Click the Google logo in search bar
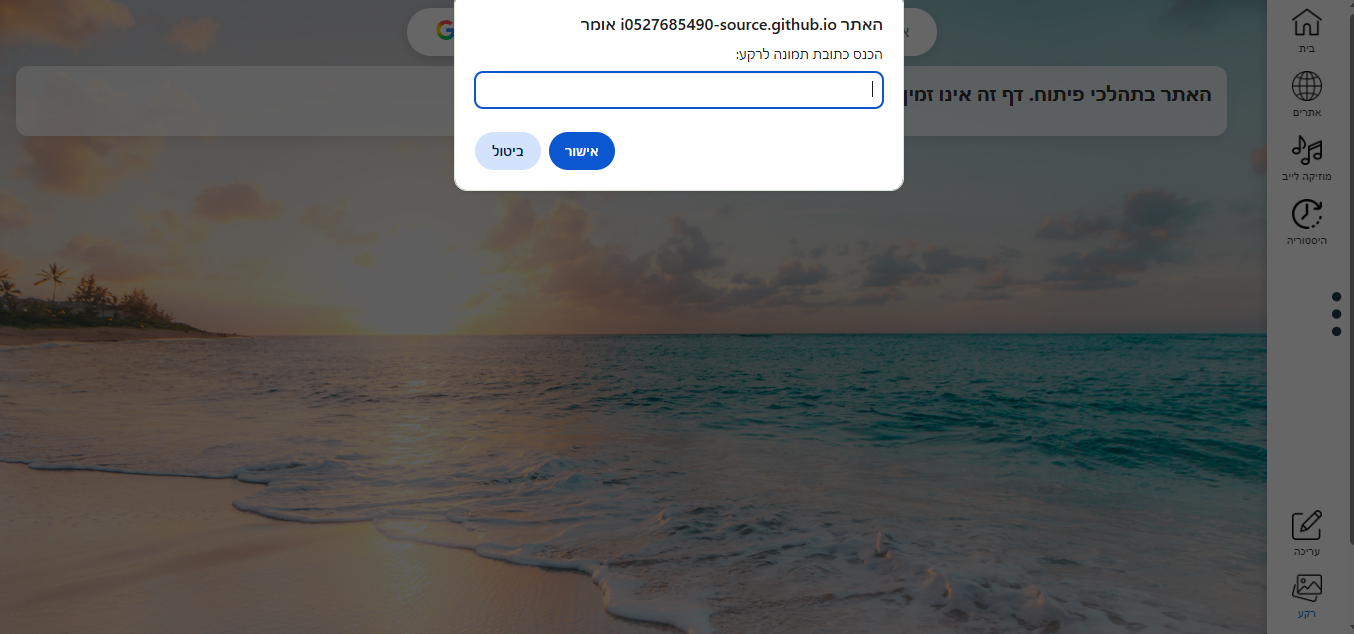Image resolution: width=1354 pixels, height=634 pixels. coord(445,30)
